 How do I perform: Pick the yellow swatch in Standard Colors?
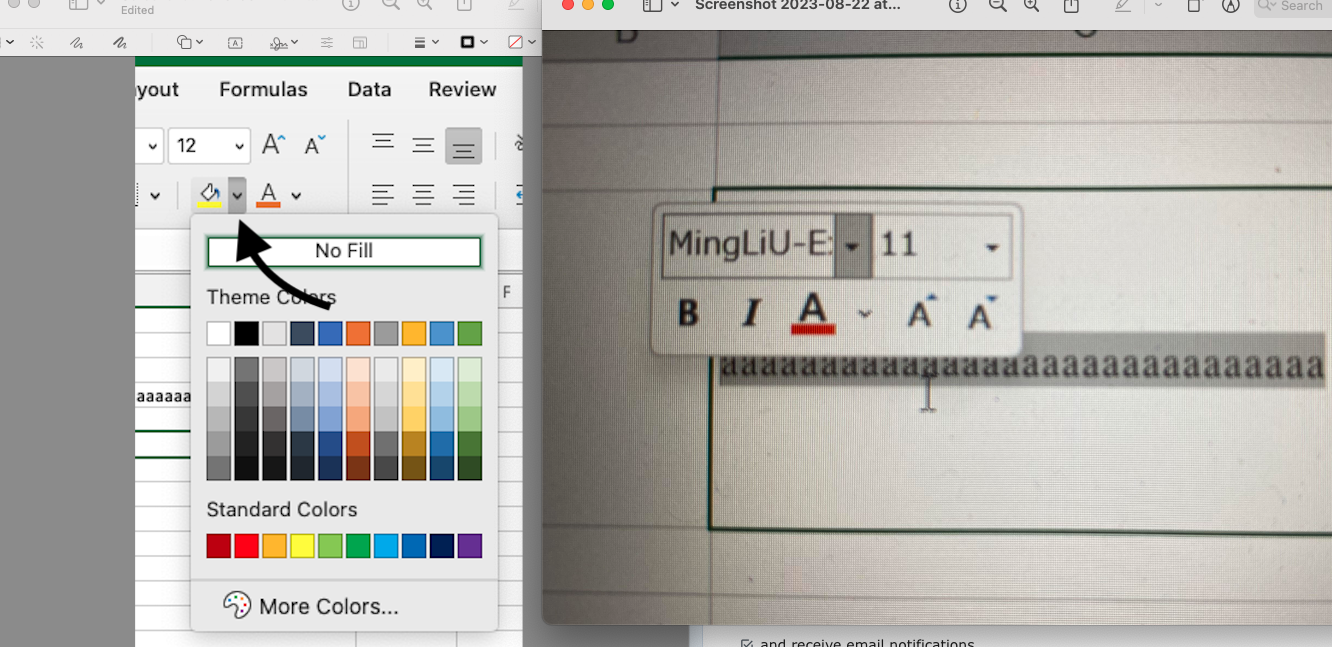click(302, 546)
